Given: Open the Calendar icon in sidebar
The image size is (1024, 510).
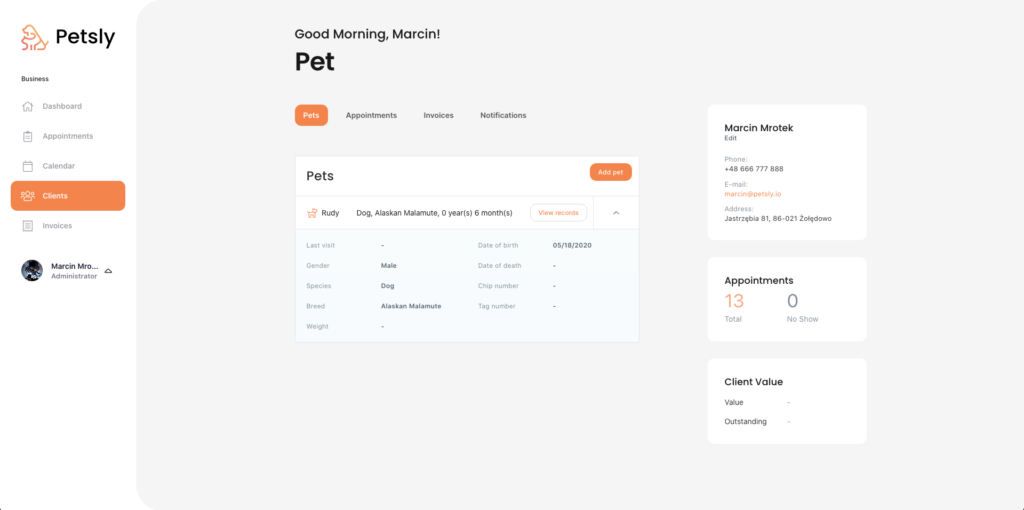Looking at the screenshot, I should coord(27,166).
